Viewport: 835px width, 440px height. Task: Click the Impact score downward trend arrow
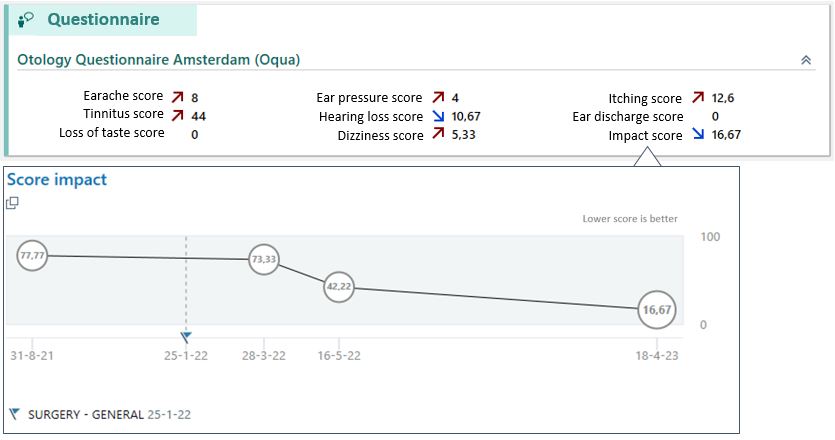[697, 135]
